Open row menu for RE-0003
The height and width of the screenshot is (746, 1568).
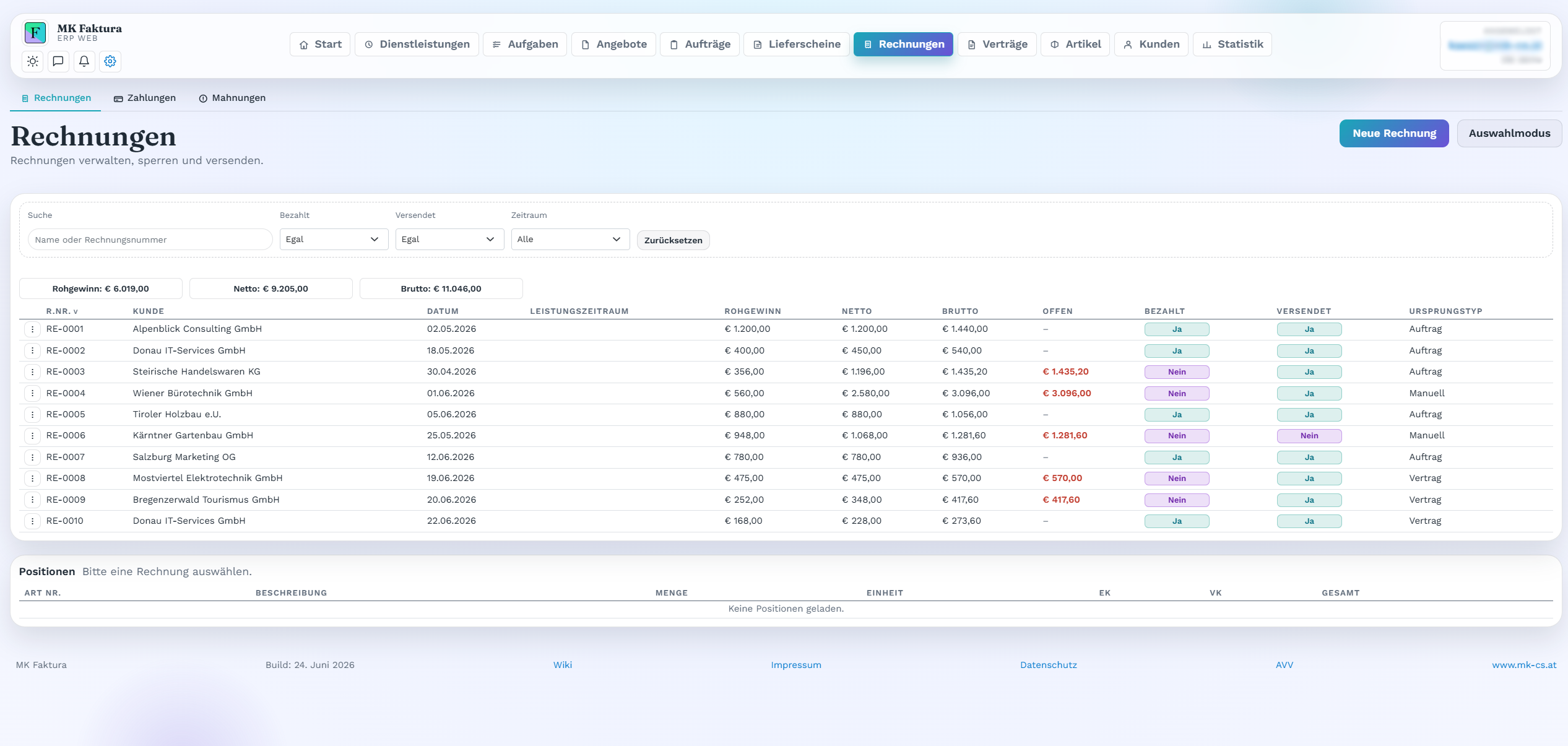click(x=32, y=372)
